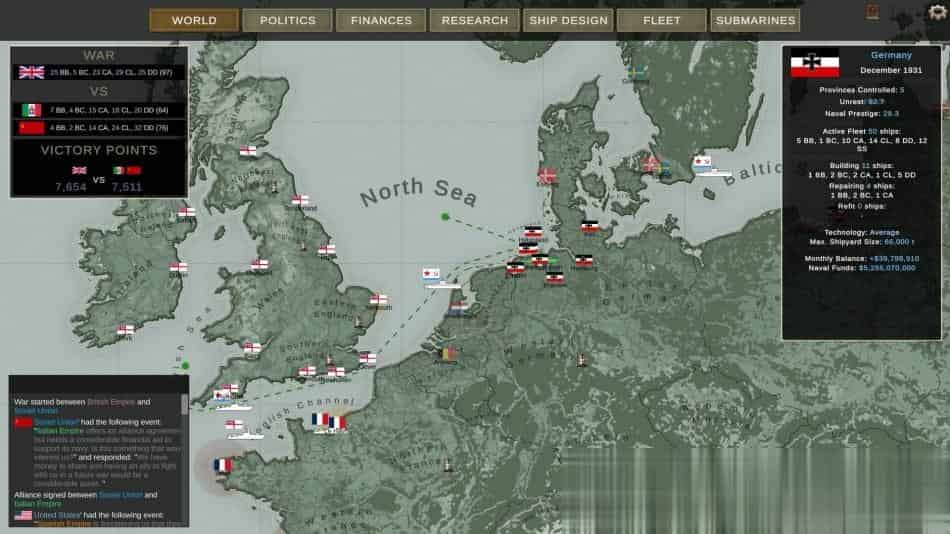
Task: Open the Finances tab
Action: 381,21
